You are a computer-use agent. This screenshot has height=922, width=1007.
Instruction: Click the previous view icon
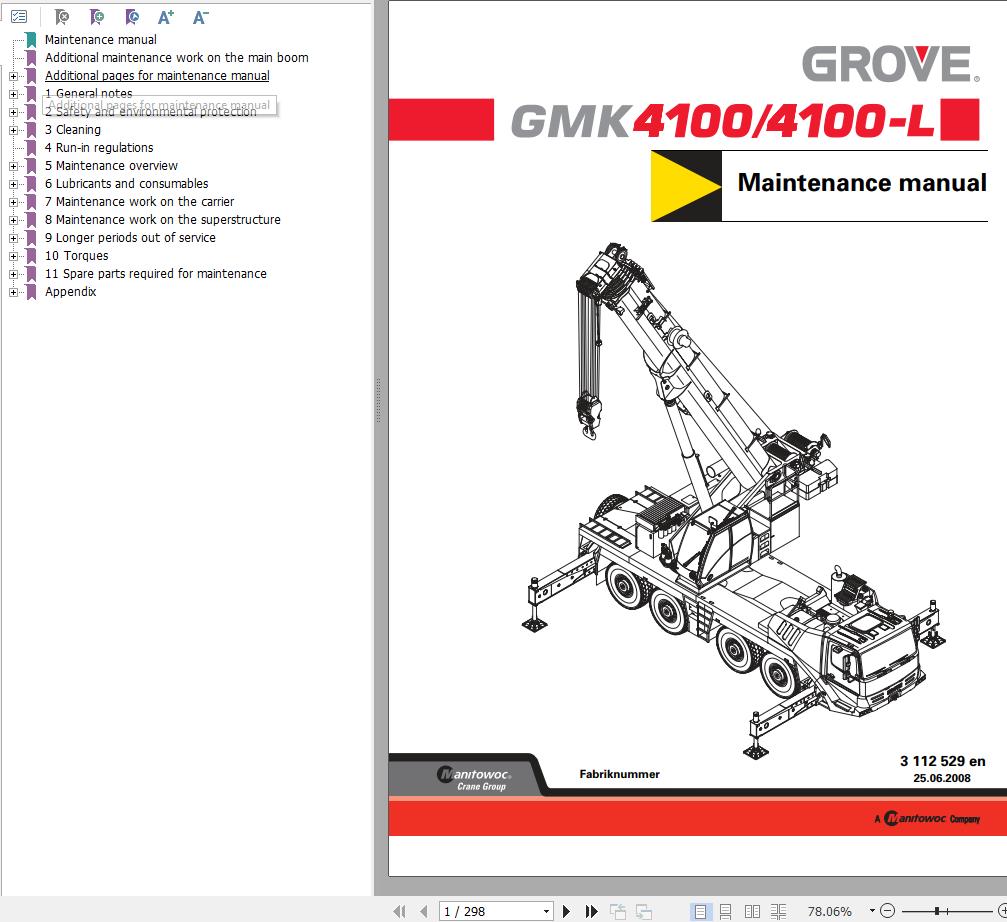(x=618, y=911)
